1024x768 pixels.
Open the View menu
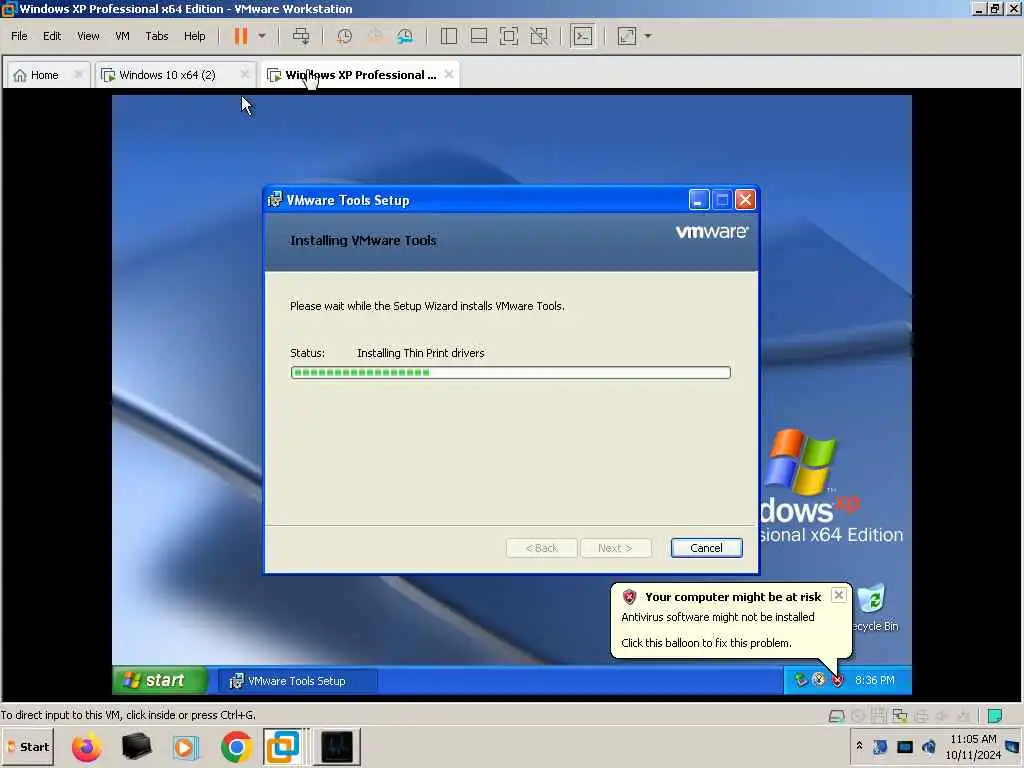point(88,36)
